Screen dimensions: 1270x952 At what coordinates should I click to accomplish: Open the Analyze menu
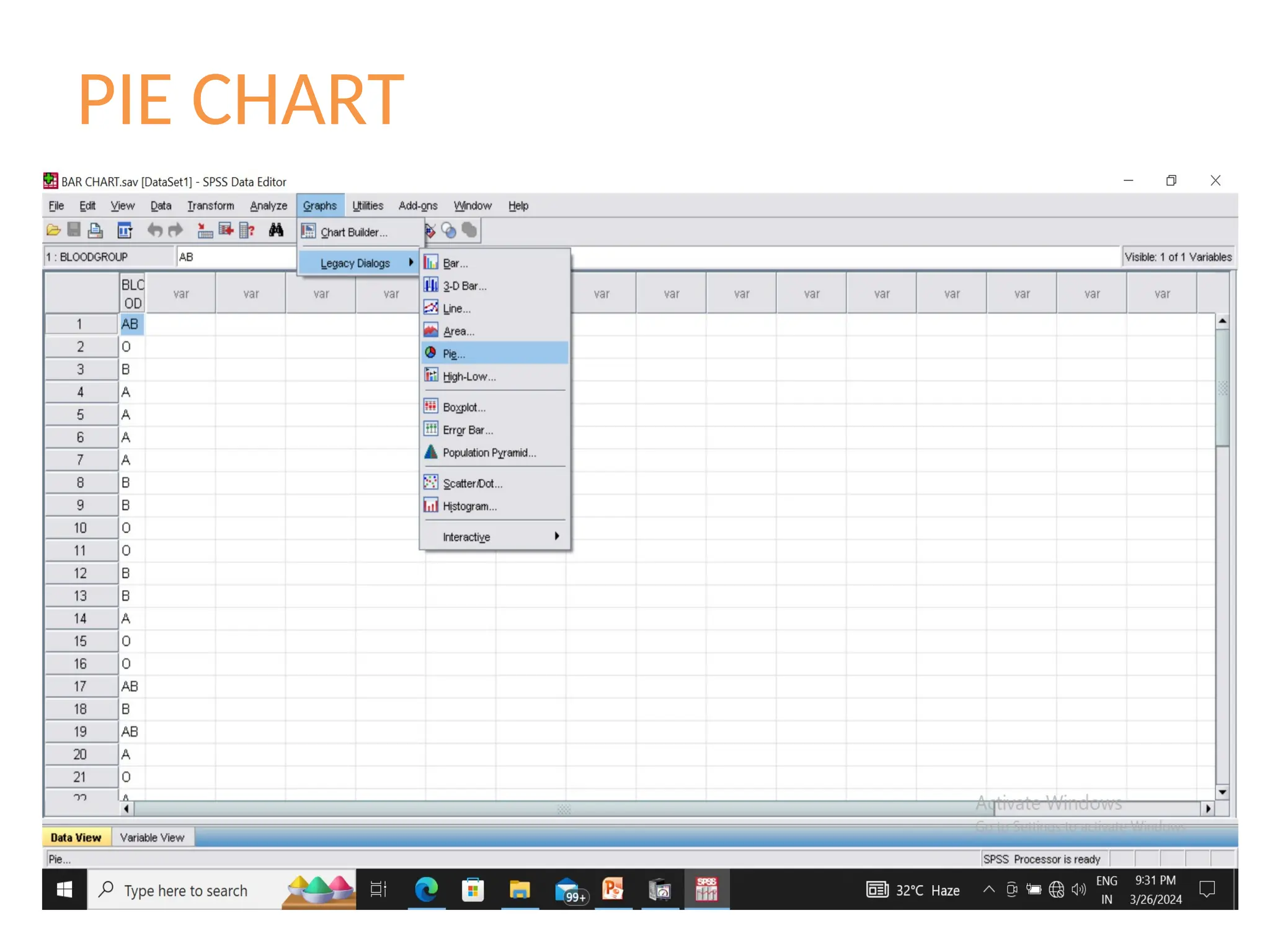[x=268, y=206]
